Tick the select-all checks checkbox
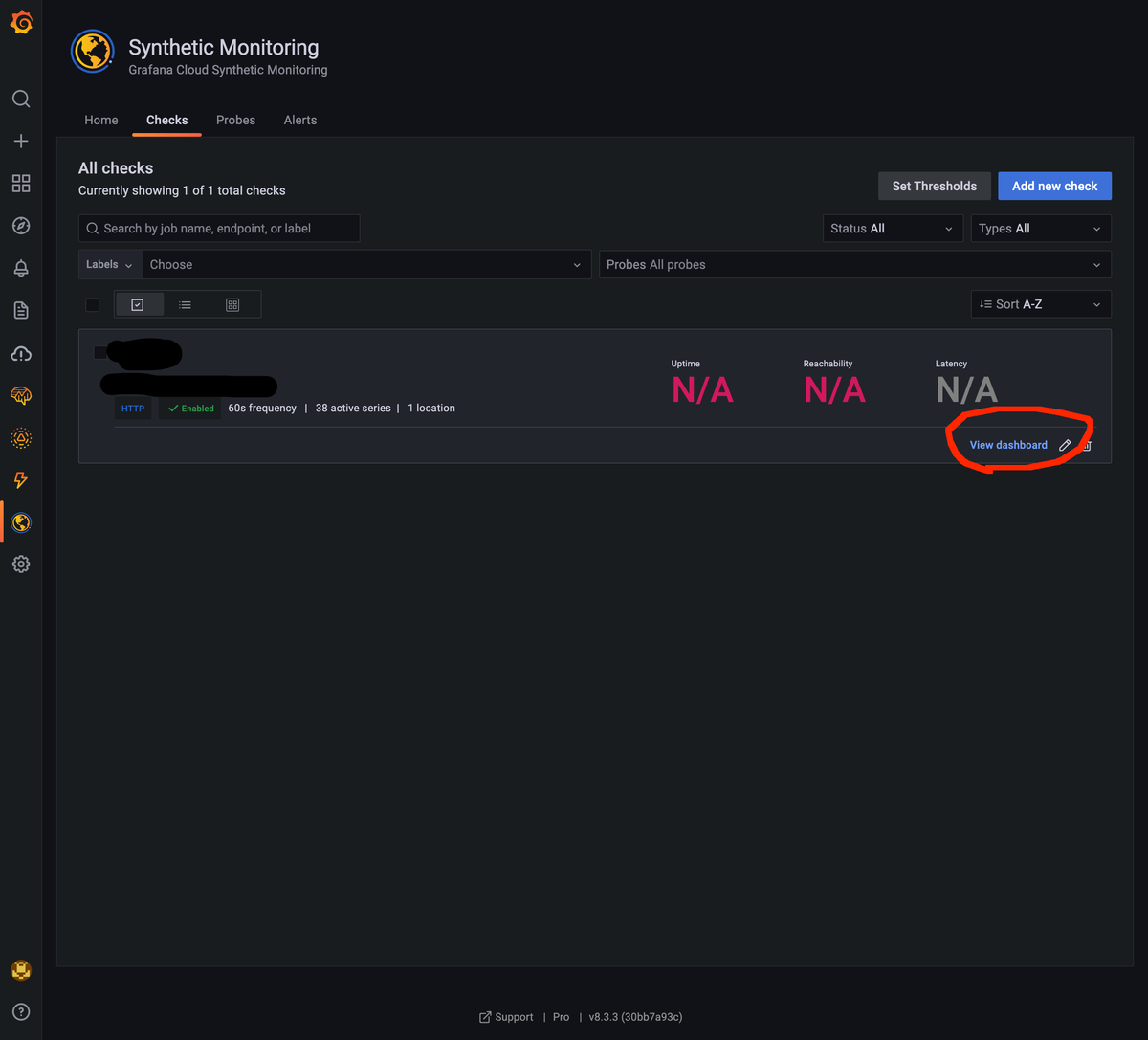Image resolution: width=1148 pixels, height=1040 pixels. pyautogui.click(x=93, y=304)
